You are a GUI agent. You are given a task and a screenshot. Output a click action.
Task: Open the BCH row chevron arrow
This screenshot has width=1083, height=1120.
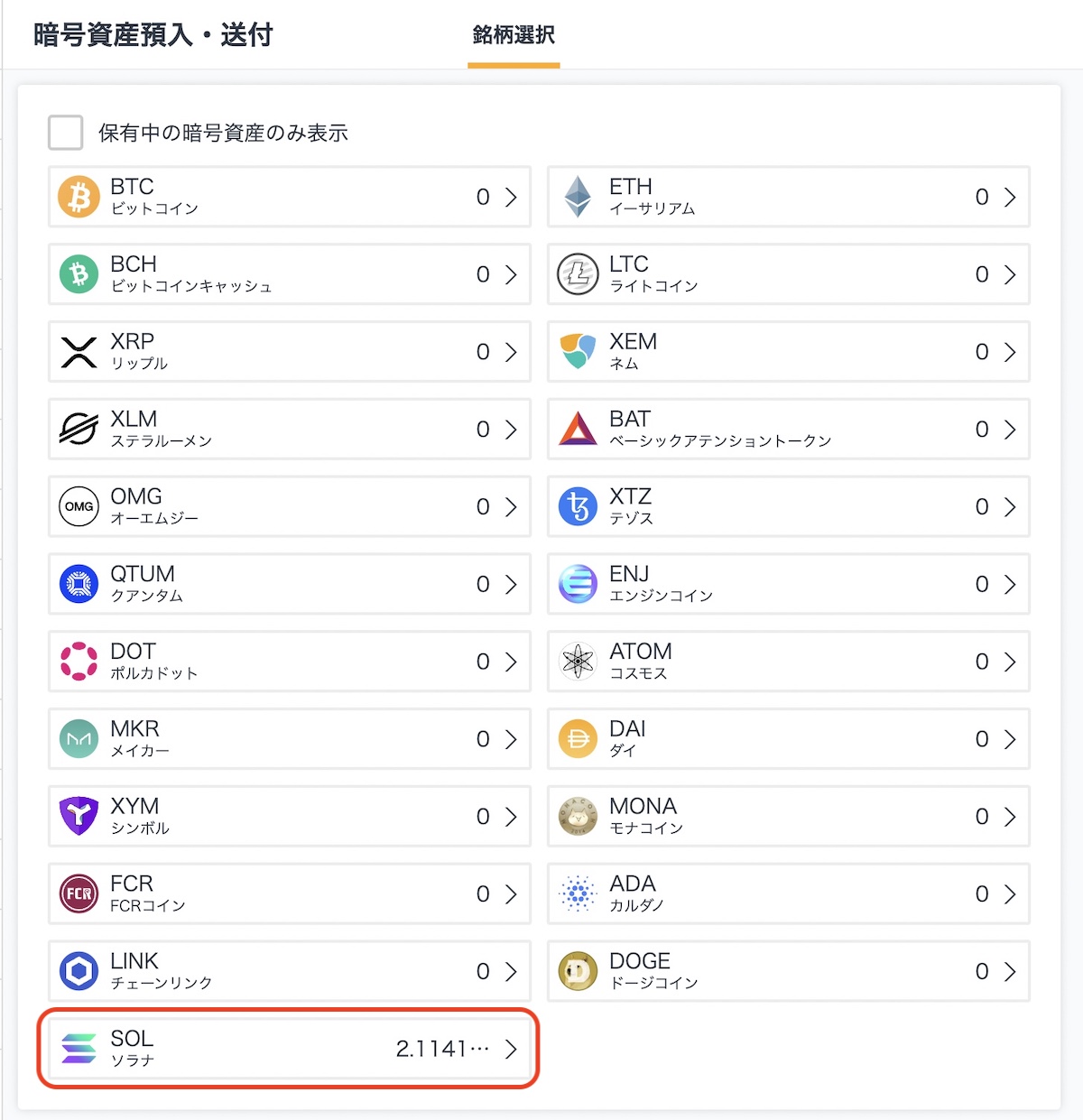pos(512,274)
